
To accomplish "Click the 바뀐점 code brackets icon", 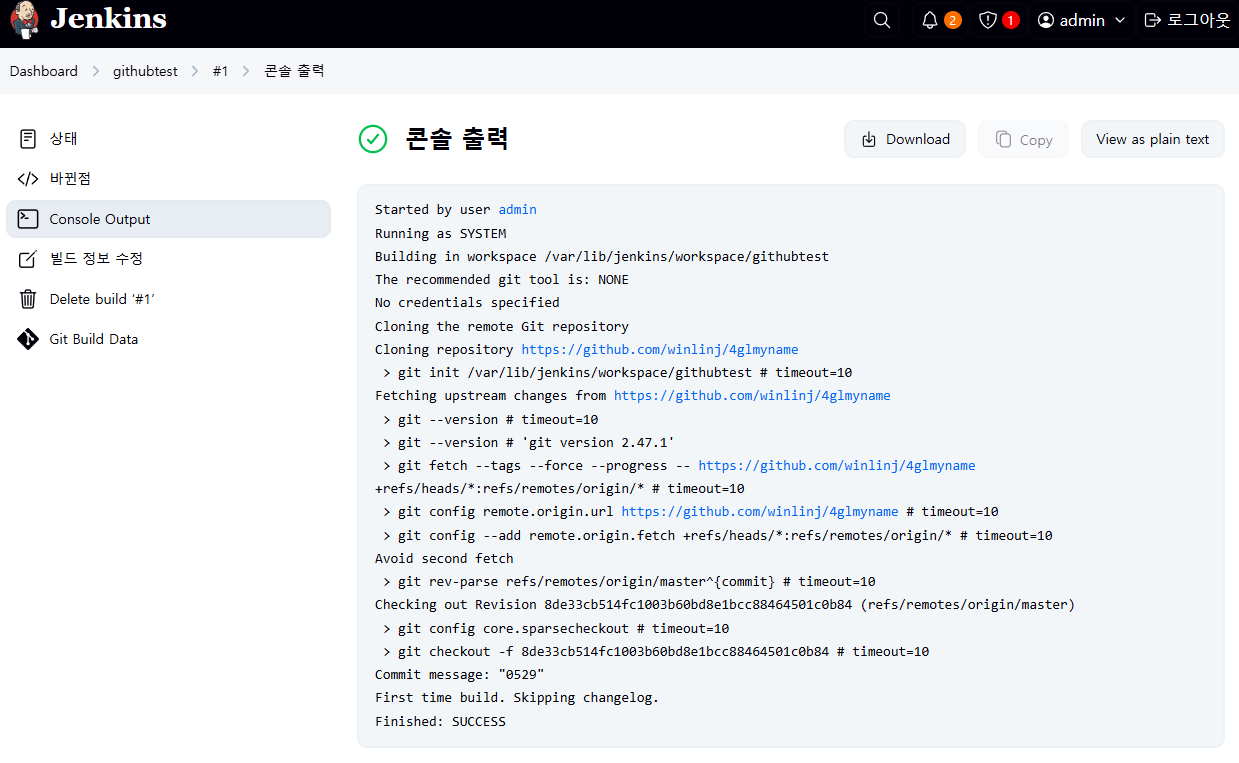I will point(28,179).
